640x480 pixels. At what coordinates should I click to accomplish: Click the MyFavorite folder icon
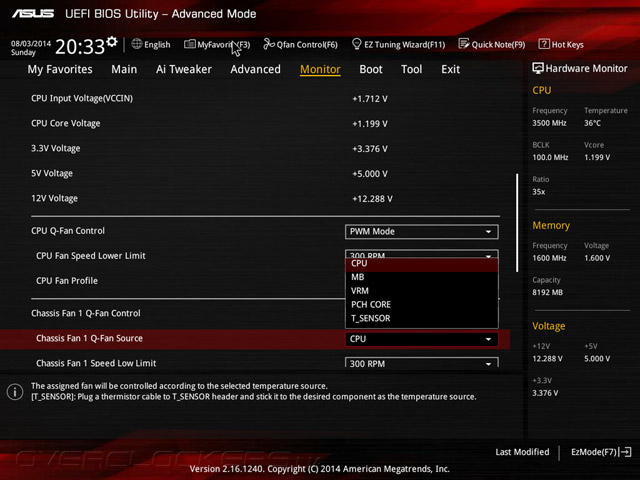pos(189,44)
